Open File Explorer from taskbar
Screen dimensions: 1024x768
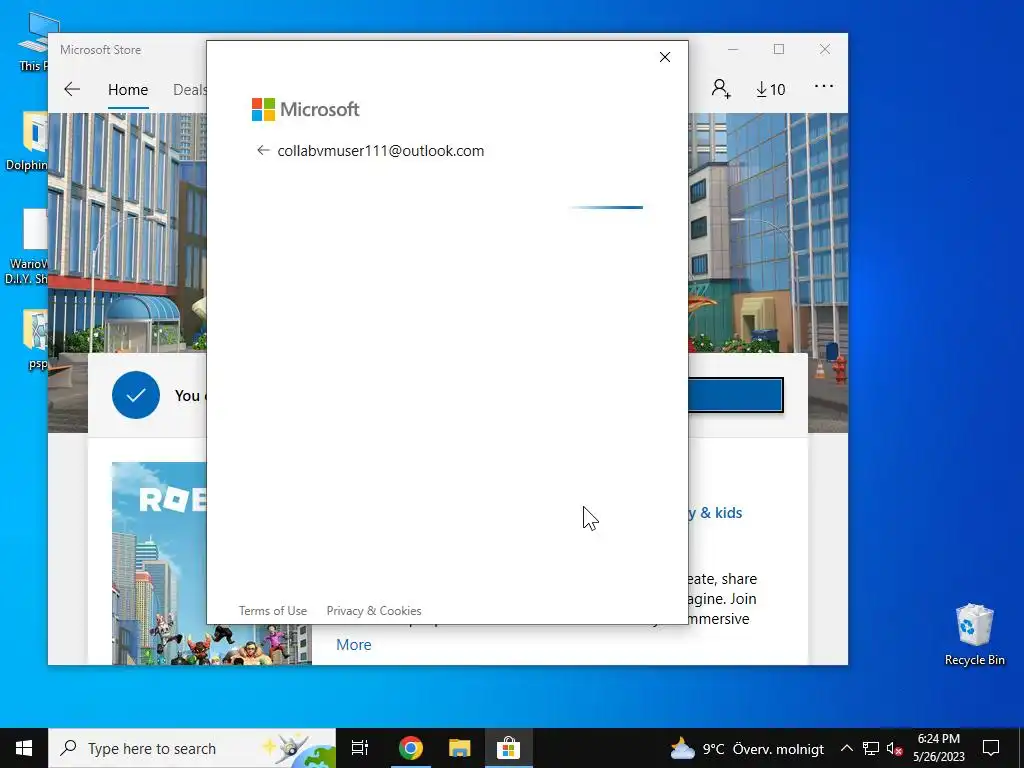(460, 748)
